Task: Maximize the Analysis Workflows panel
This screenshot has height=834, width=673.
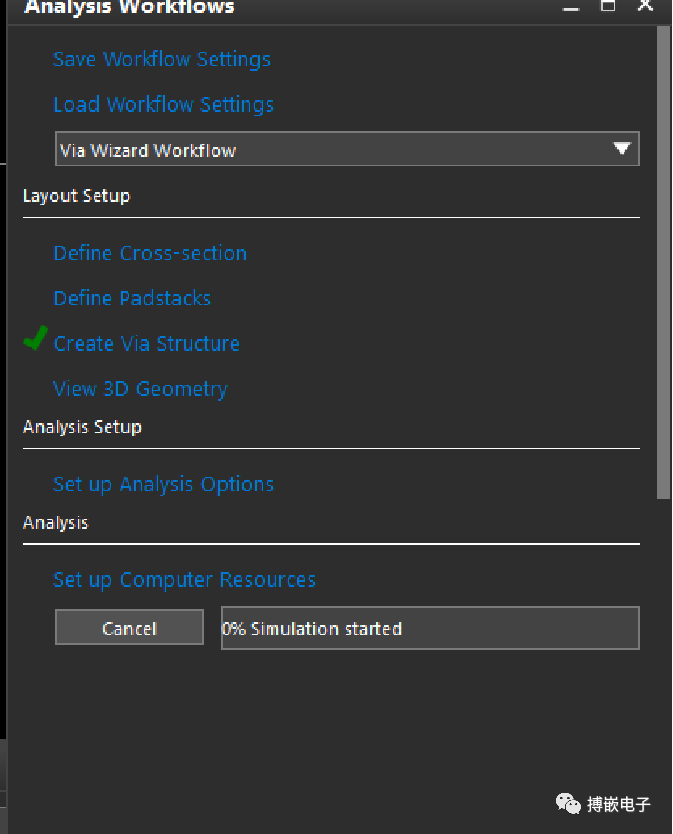Action: pyautogui.click(x=608, y=6)
